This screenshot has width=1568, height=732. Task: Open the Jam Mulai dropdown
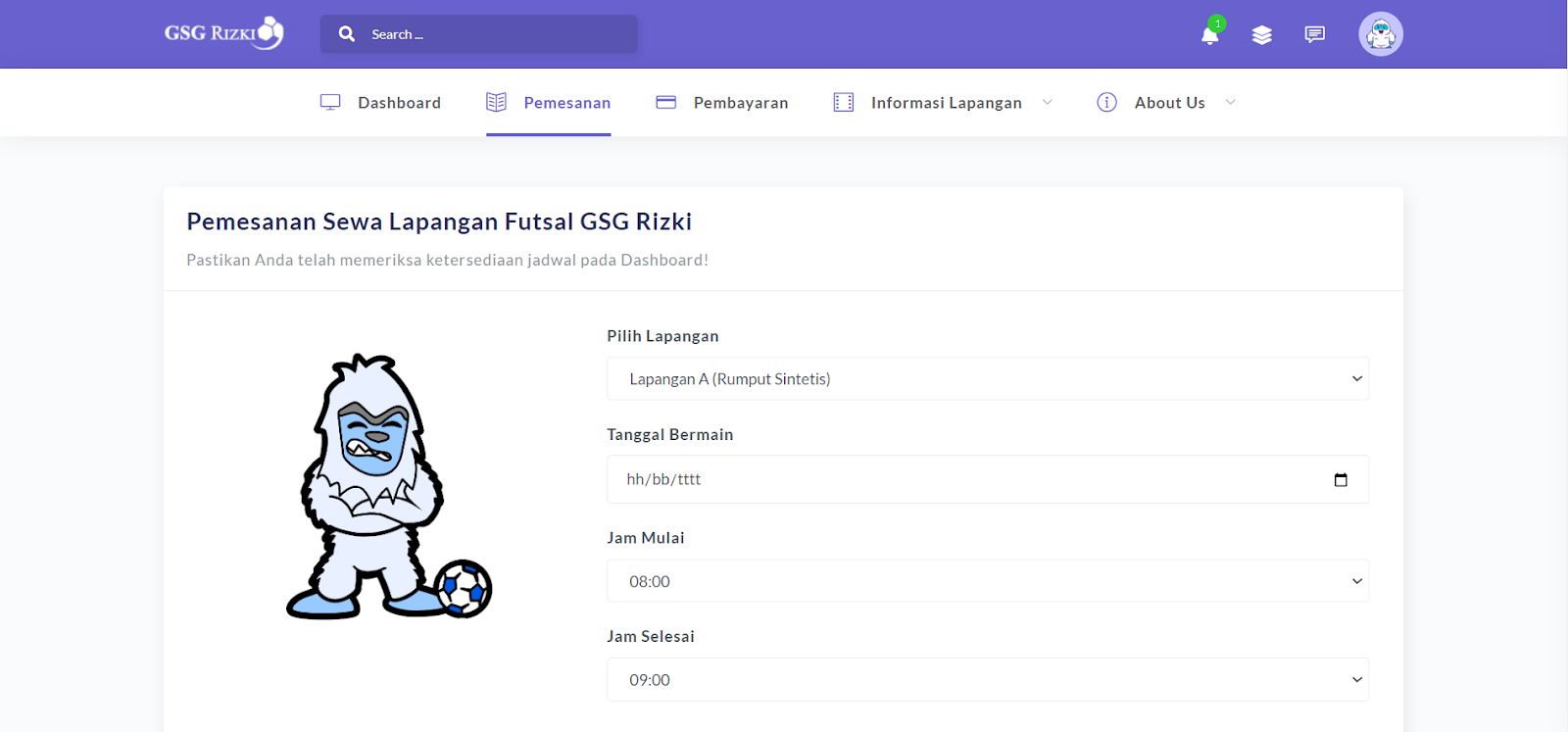988,581
